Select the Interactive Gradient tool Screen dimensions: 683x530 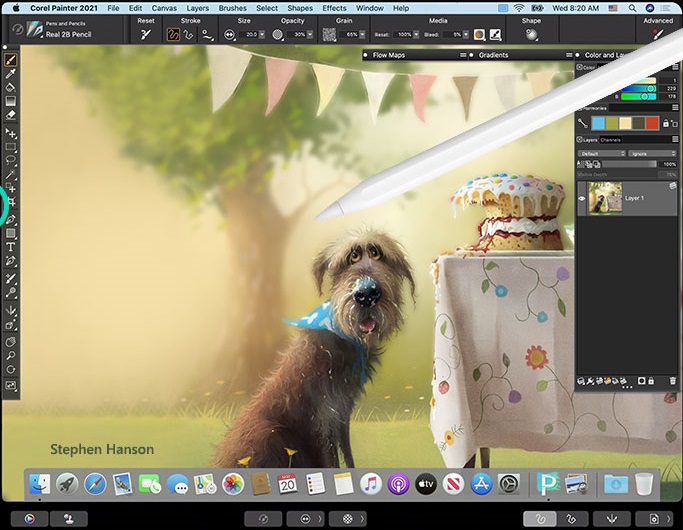point(10,101)
